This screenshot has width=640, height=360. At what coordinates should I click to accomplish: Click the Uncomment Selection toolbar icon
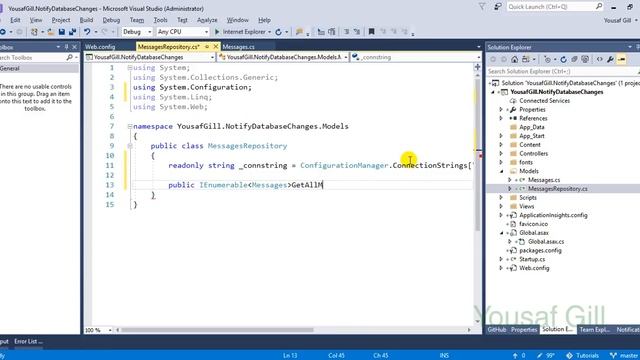point(357,31)
